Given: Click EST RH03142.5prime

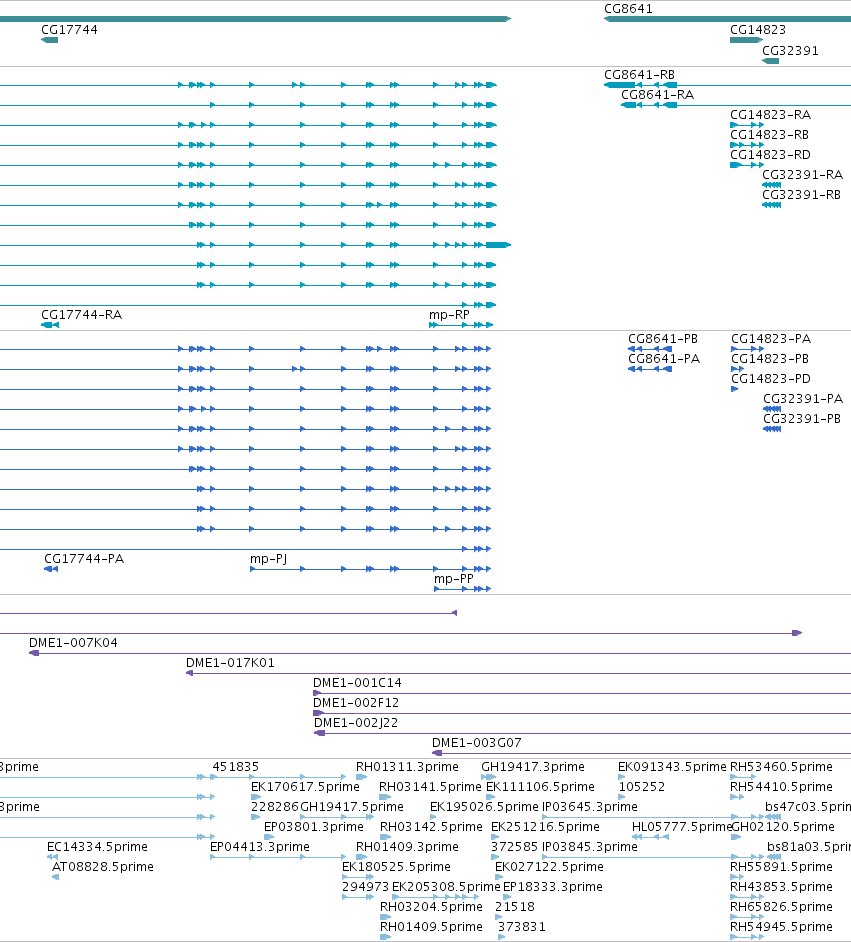Looking at the screenshot, I should (x=431, y=827).
